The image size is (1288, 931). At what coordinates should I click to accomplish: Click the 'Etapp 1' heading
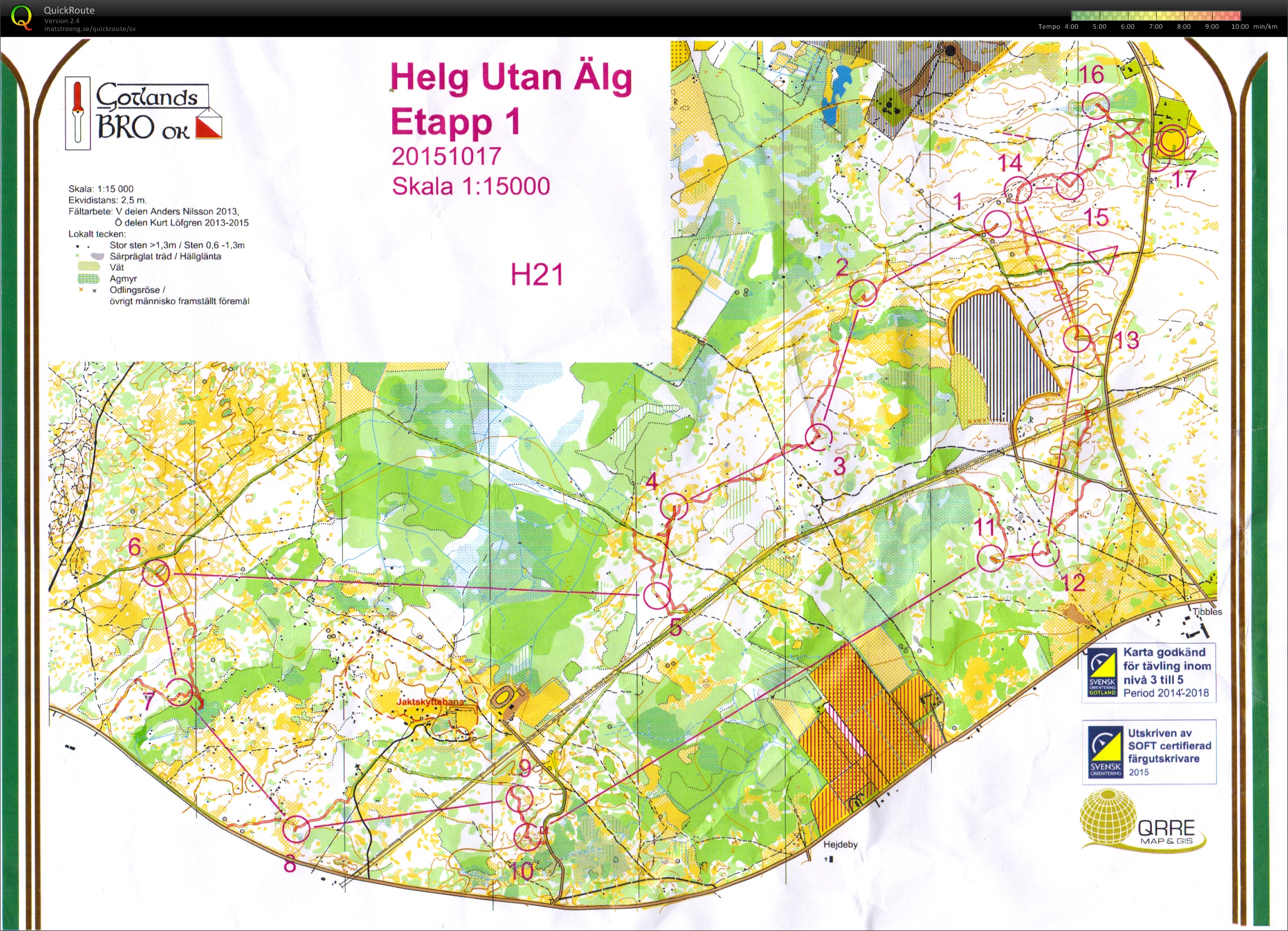455,122
